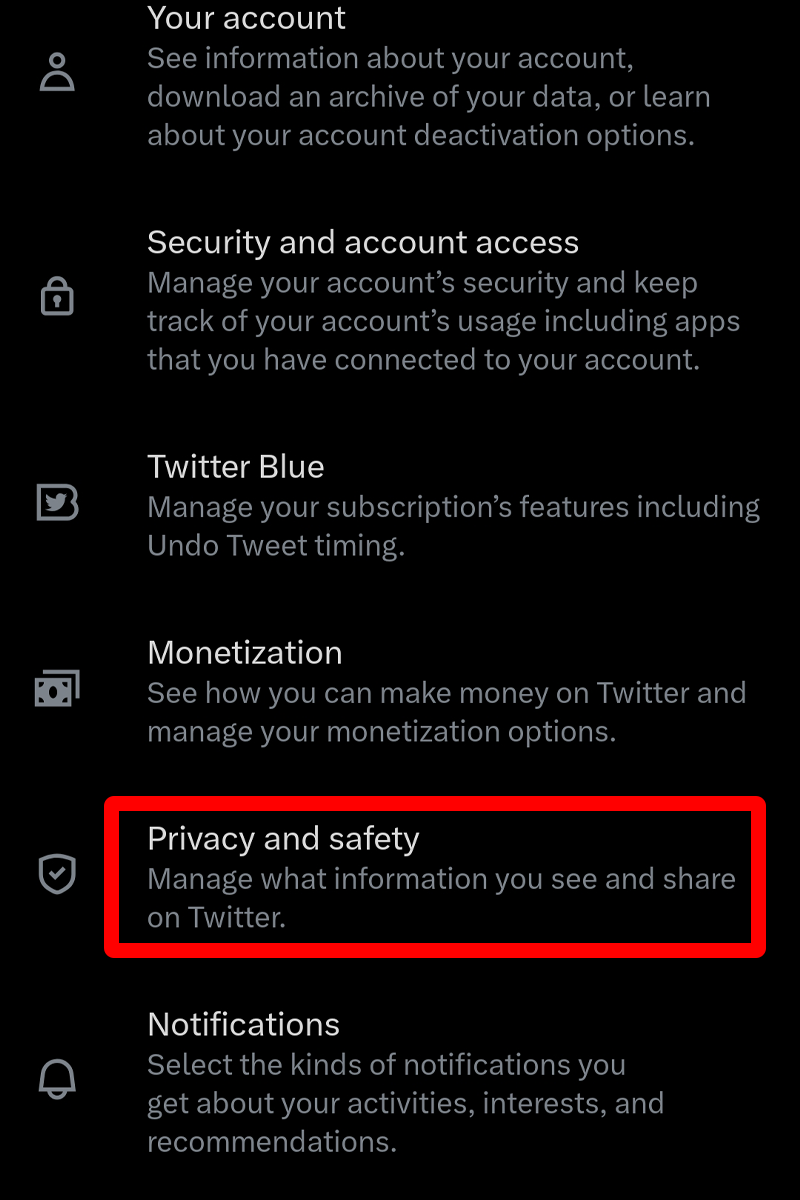Tap the shield checkmark Privacy icon

coord(57,874)
